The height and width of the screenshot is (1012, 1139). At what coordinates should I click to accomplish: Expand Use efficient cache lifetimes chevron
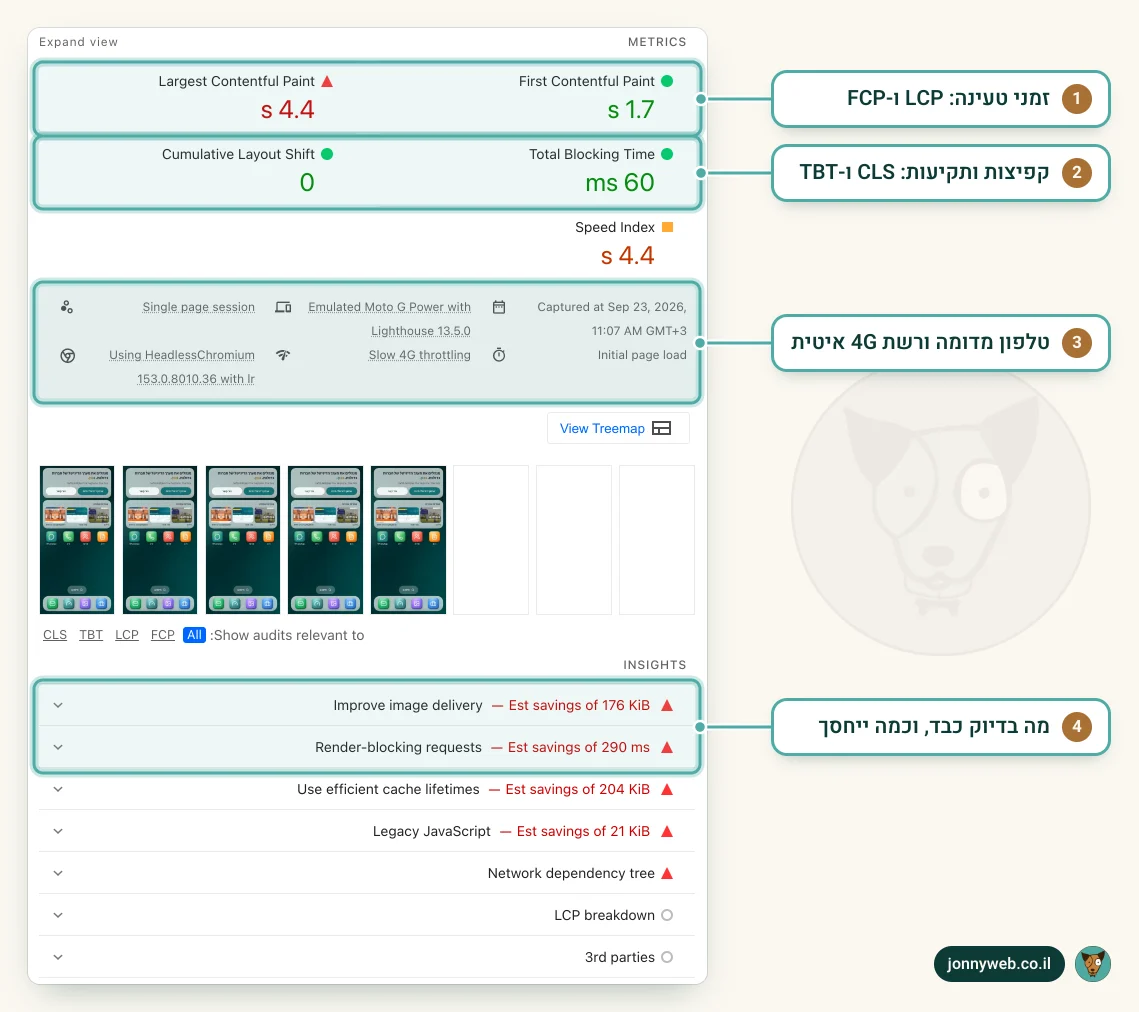(x=58, y=790)
